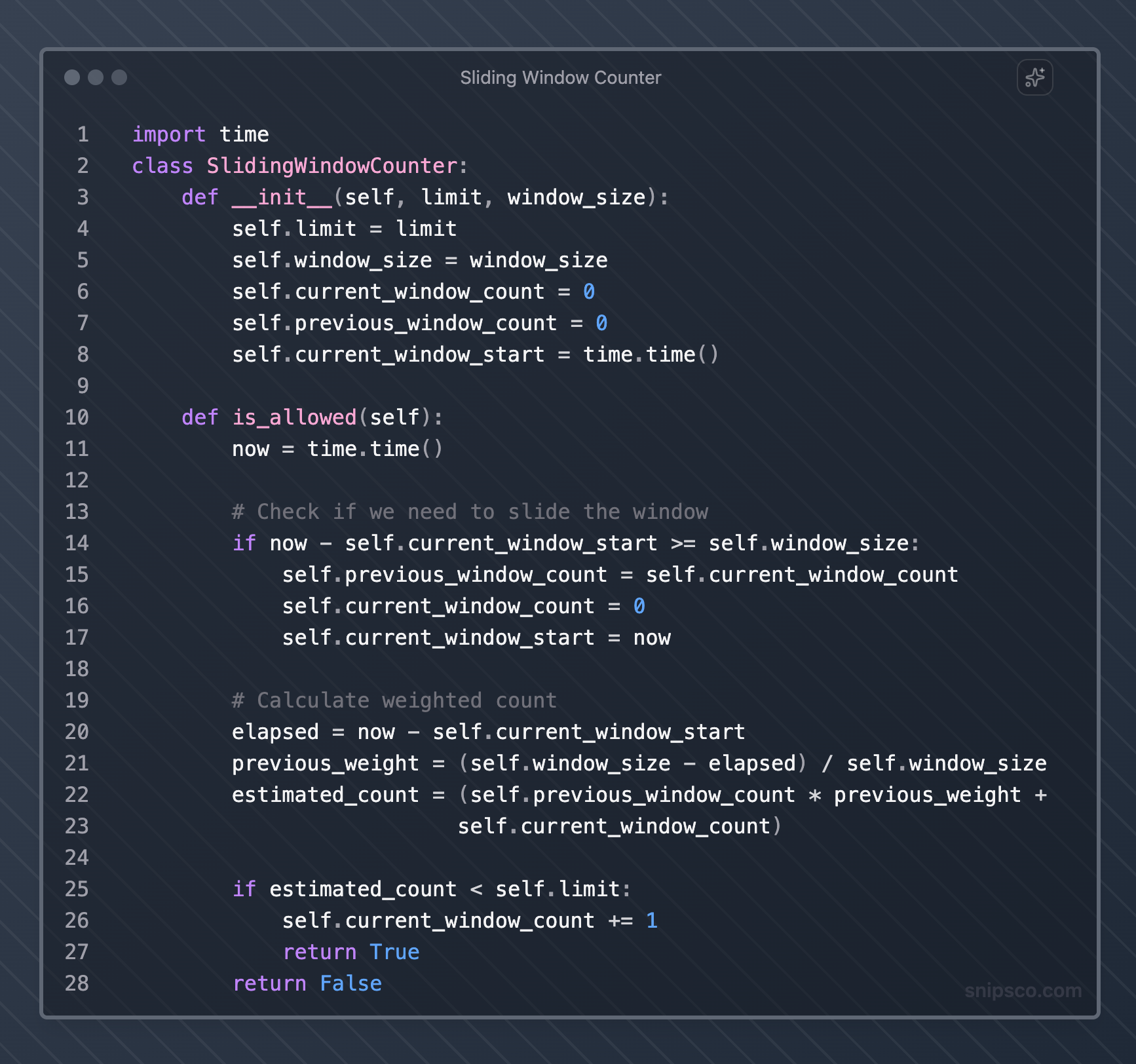This screenshot has width=1136, height=1064.
Task: Click the third gray window dot
Action: click(x=119, y=77)
